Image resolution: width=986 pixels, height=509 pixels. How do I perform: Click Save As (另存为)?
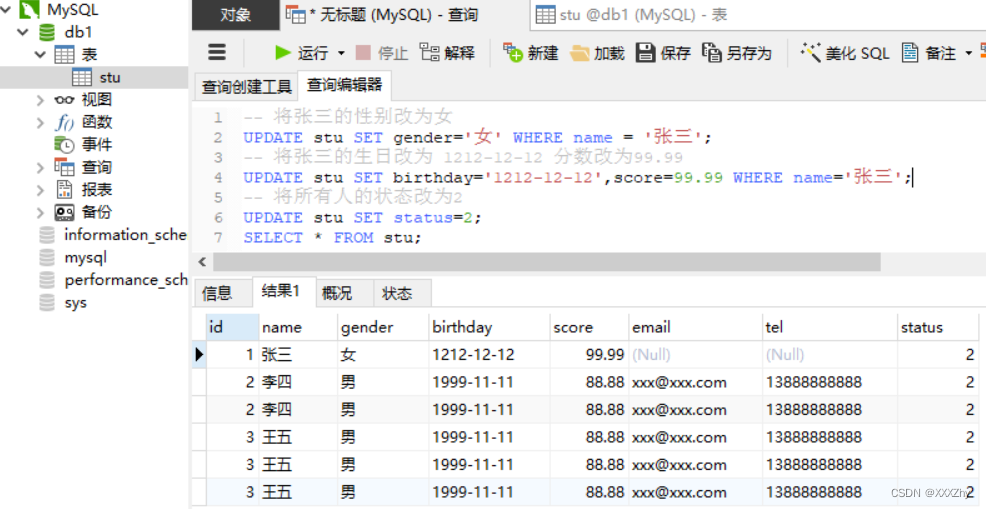737,53
